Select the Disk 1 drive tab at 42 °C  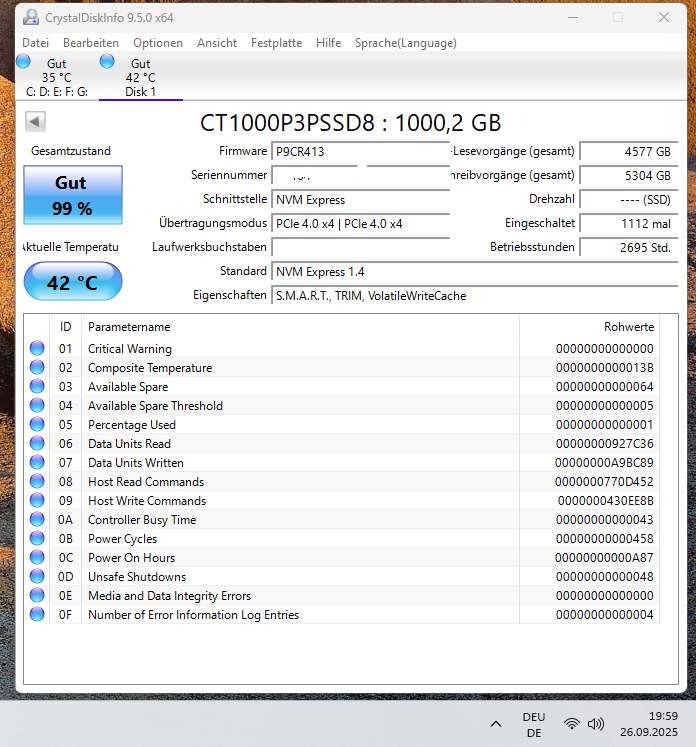coord(141,78)
